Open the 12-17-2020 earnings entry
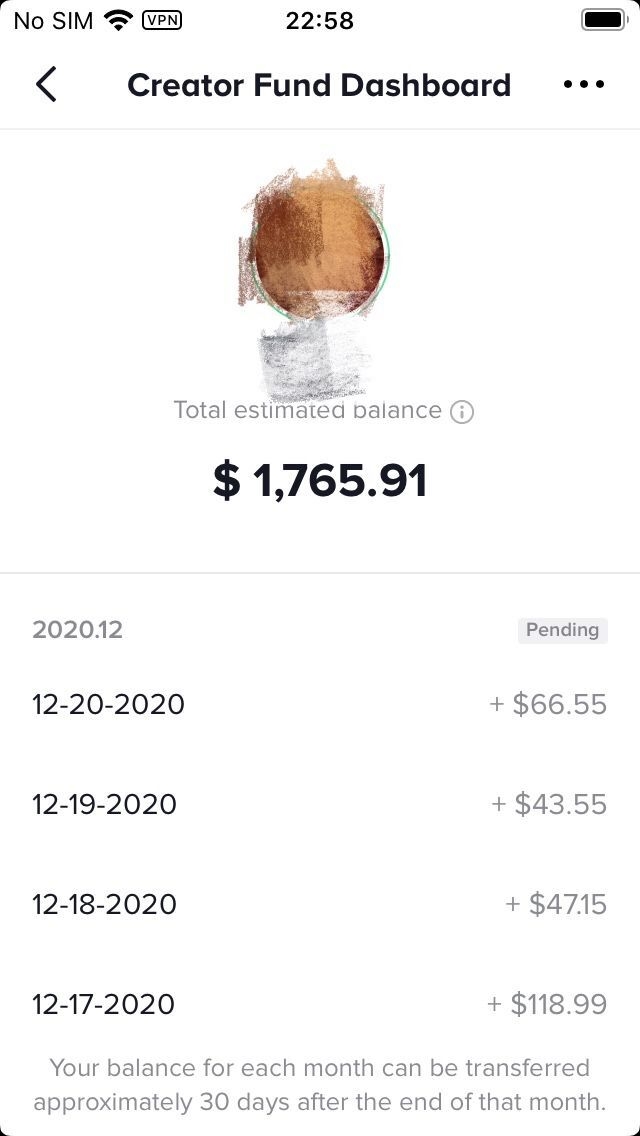Image resolution: width=640 pixels, height=1136 pixels. (103, 1004)
